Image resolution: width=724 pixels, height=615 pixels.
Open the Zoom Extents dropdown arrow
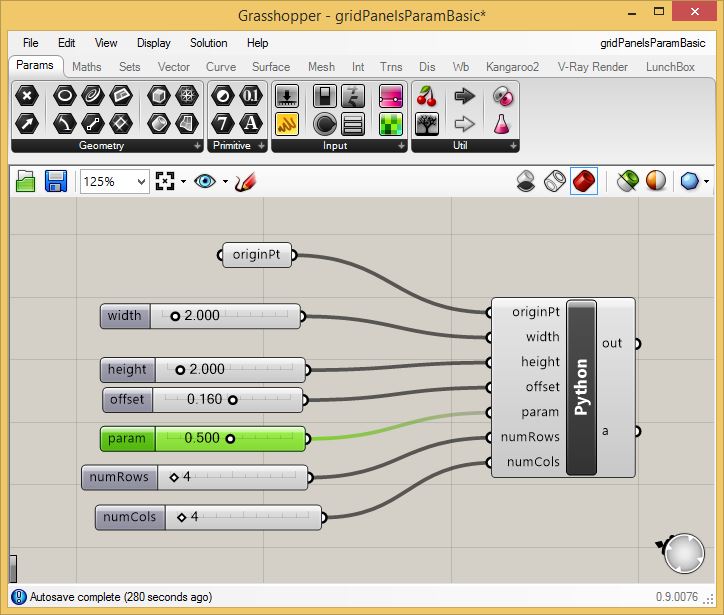[183, 181]
